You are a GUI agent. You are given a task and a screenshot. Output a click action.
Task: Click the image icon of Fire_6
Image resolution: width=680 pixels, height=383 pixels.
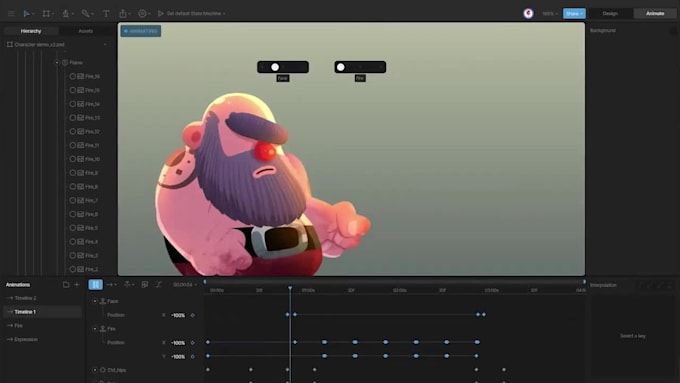point(81,214)
